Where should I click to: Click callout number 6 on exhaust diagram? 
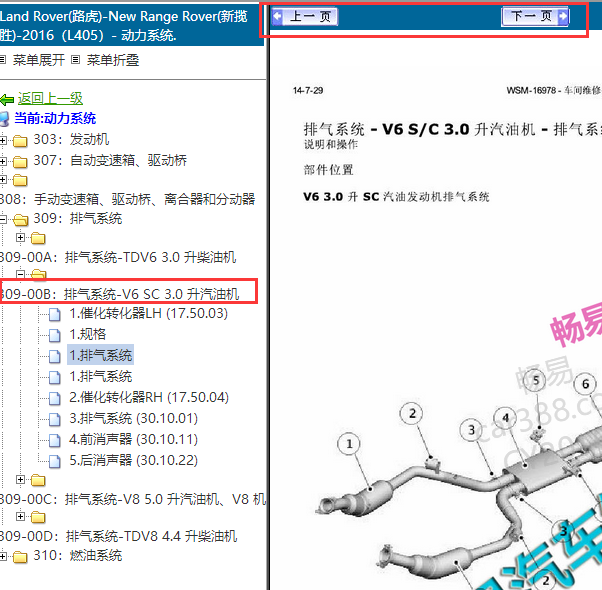585,384
